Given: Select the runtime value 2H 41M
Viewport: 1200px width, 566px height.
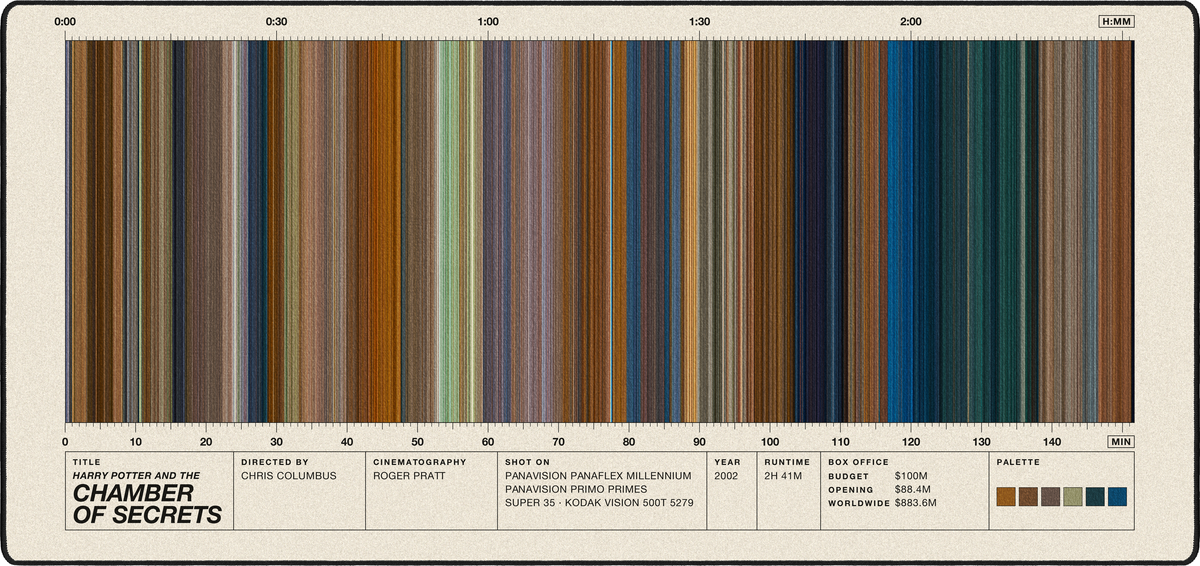Looking at the screenshot, I should [x=783, y=476].
